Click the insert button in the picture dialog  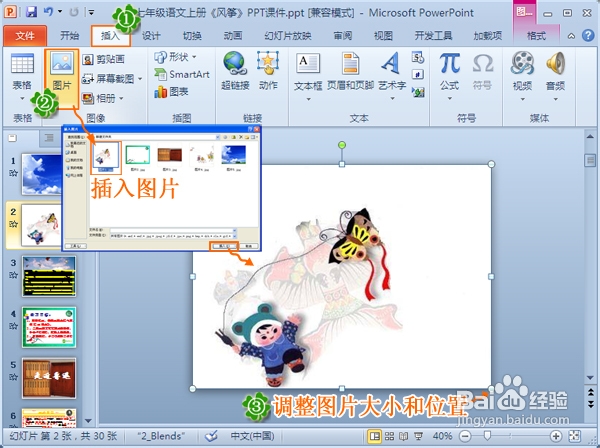223,246
